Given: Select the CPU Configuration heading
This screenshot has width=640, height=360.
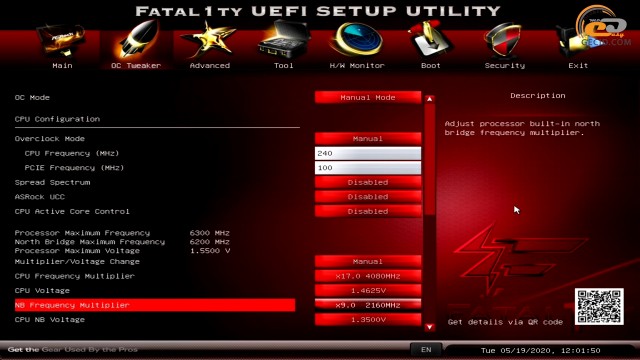Looking at the screenshot, I should [x=57, y=119].
